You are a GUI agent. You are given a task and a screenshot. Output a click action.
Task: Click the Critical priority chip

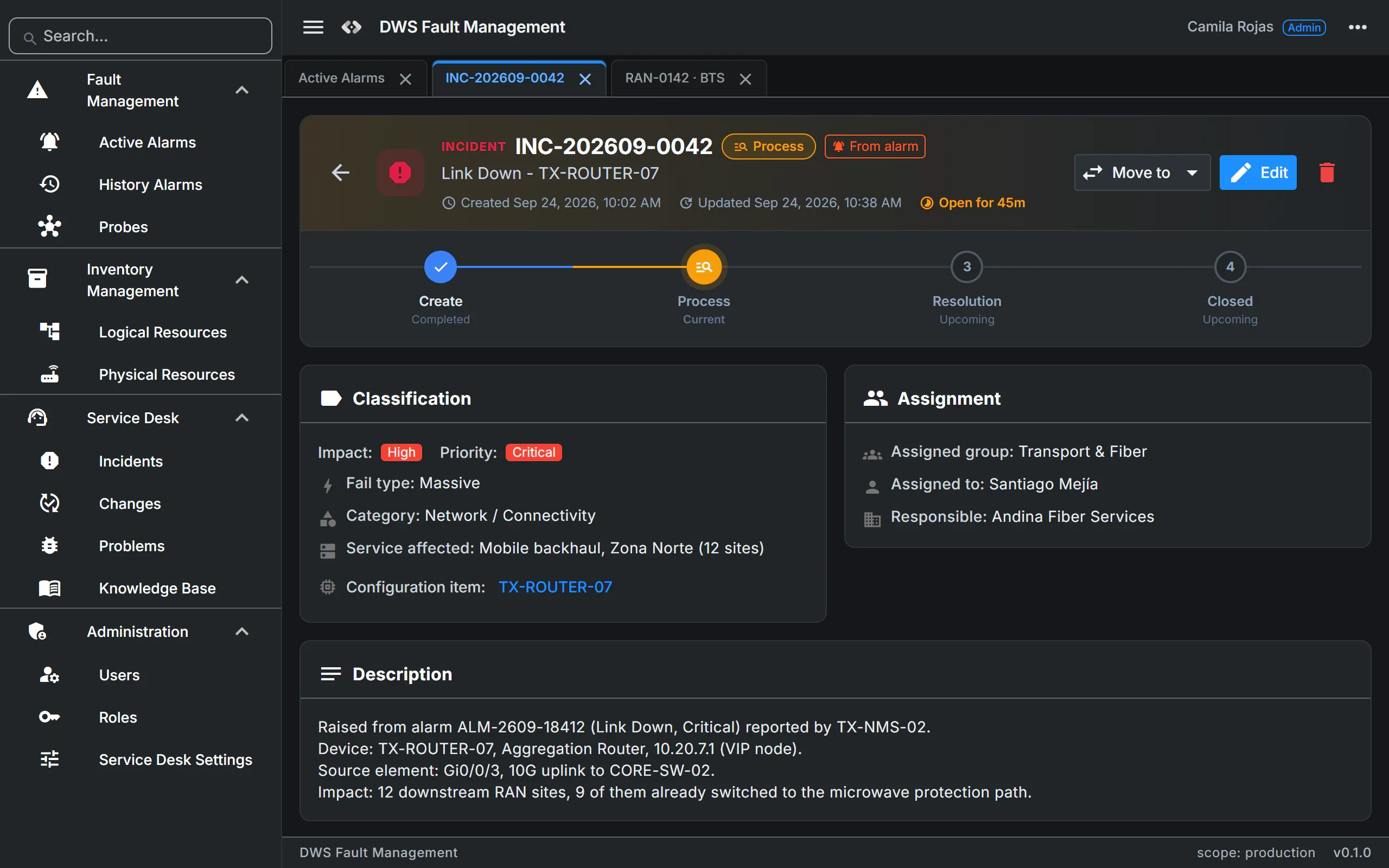[x=533, y=452]
